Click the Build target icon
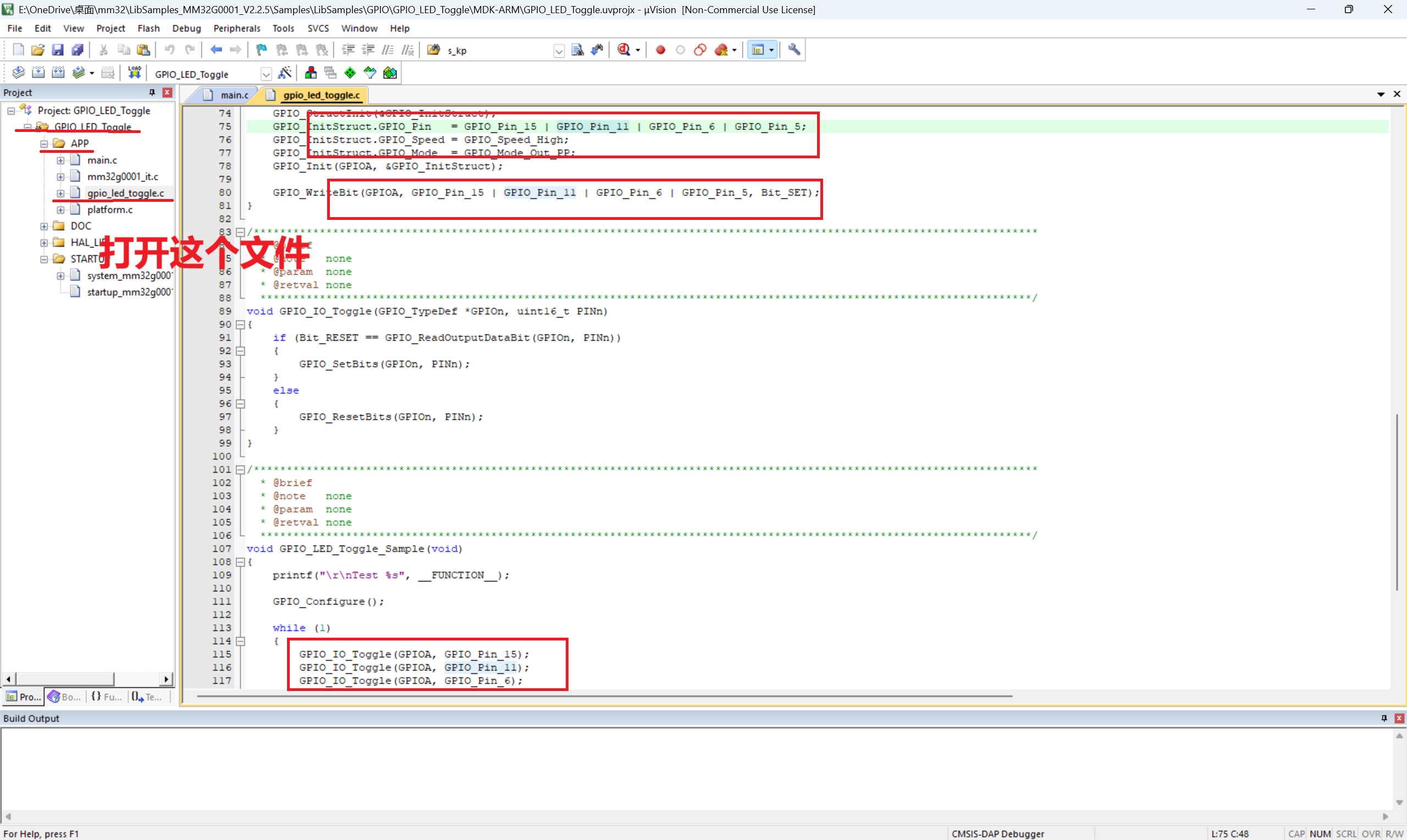This screenshot has height=840, width=1407. pos(38,73)
